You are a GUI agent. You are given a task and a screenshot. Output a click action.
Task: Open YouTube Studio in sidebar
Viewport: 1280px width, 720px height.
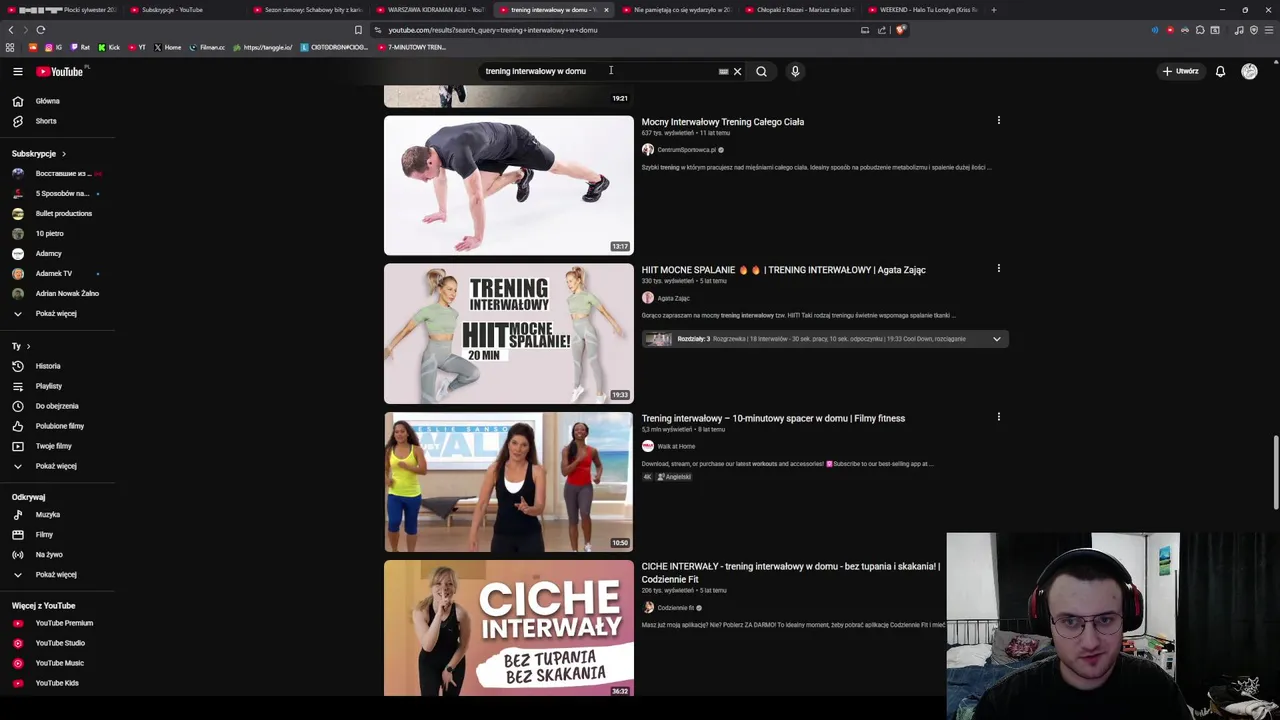pos(58,643)
